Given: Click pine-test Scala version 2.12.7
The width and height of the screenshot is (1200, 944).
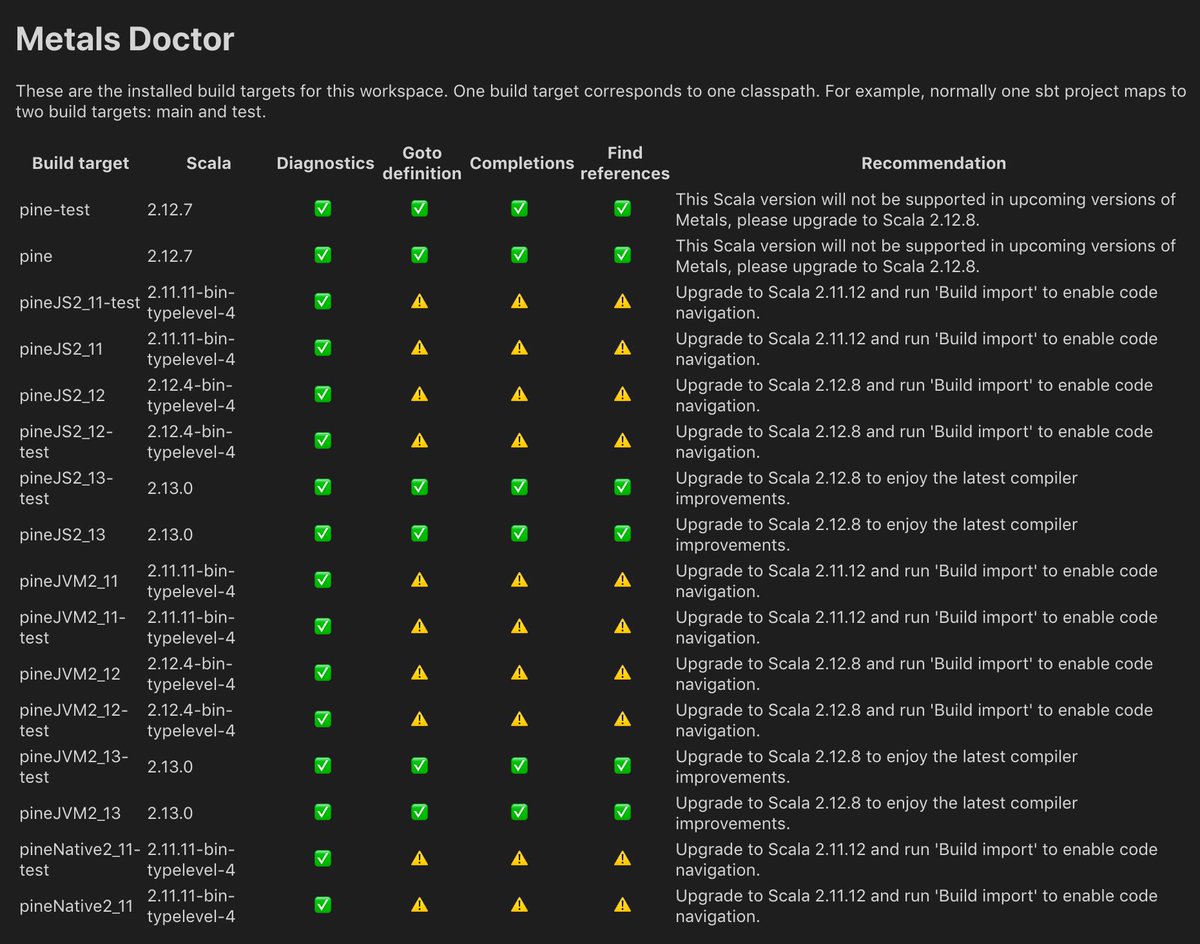Looking at the screenshot, I should tap(170, 210).
